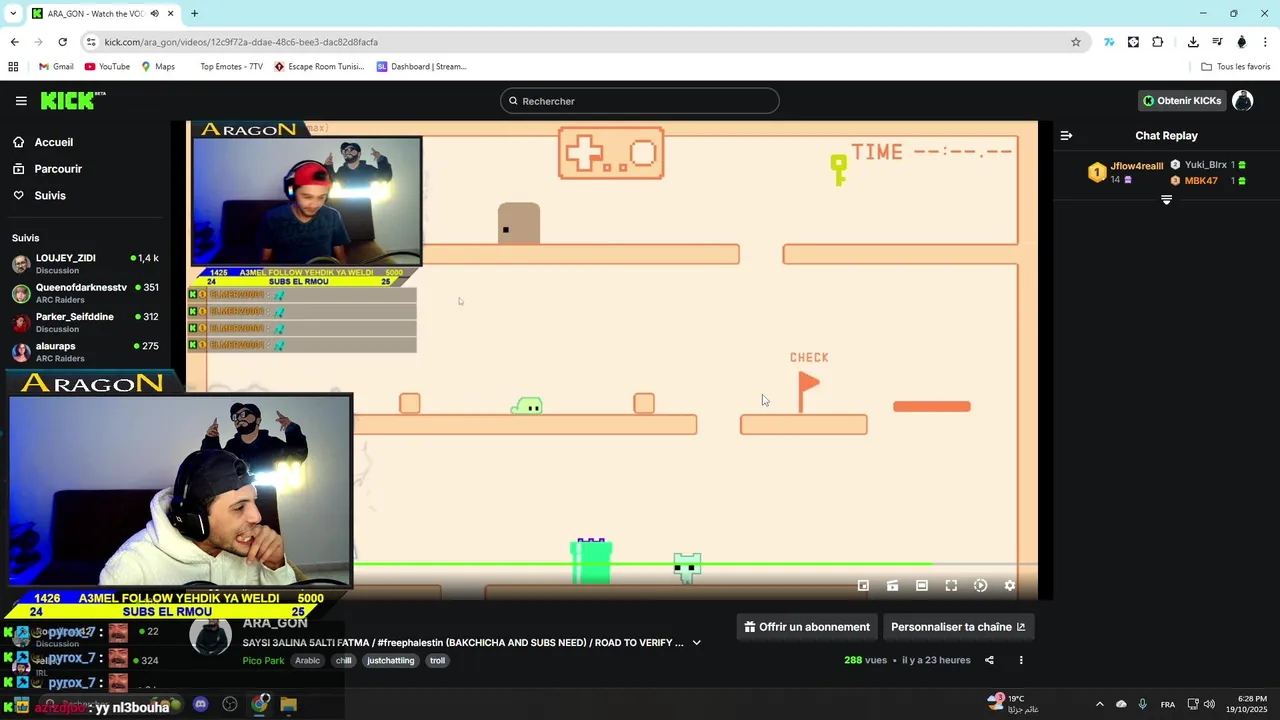The width and height of the screenshot is (1280, 720).
Task: Reload the current page
Action: [62, 42]
